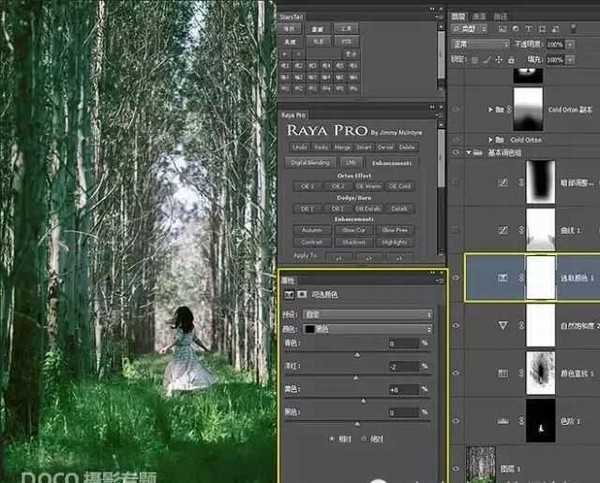Click the Yellow slider handle in Selective Color
Screen dimensions: 600x483
click(x=363, y=401)
